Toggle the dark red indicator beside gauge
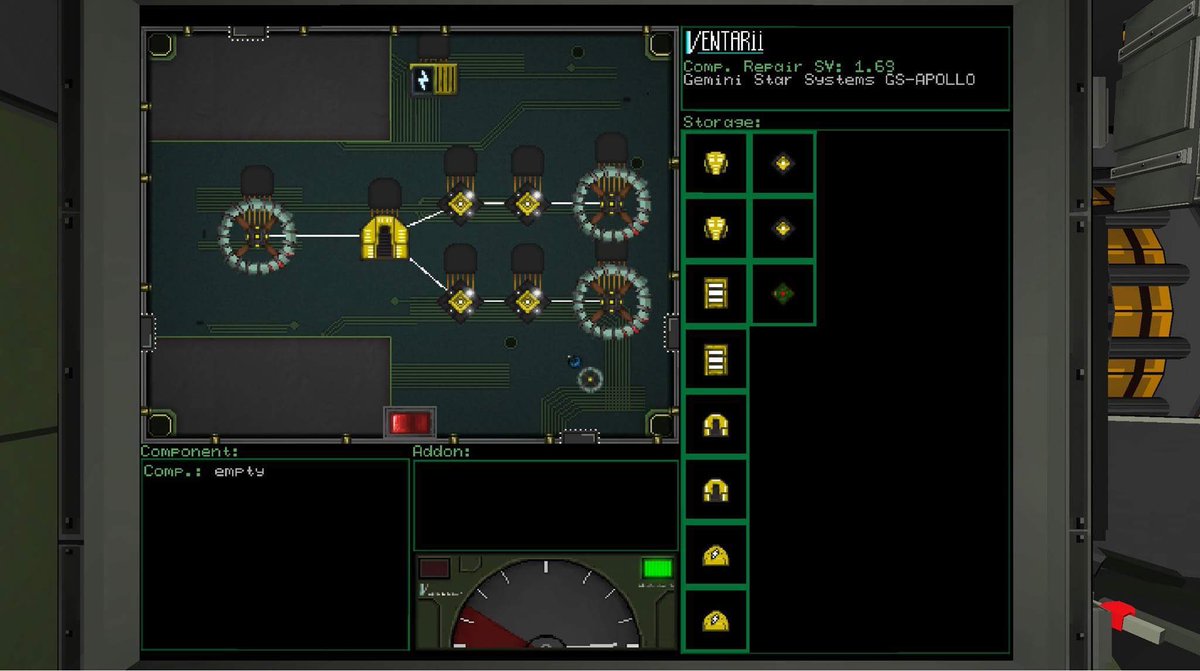Image resolution: width=1200 pixels, height=671 pixels. 433,569
